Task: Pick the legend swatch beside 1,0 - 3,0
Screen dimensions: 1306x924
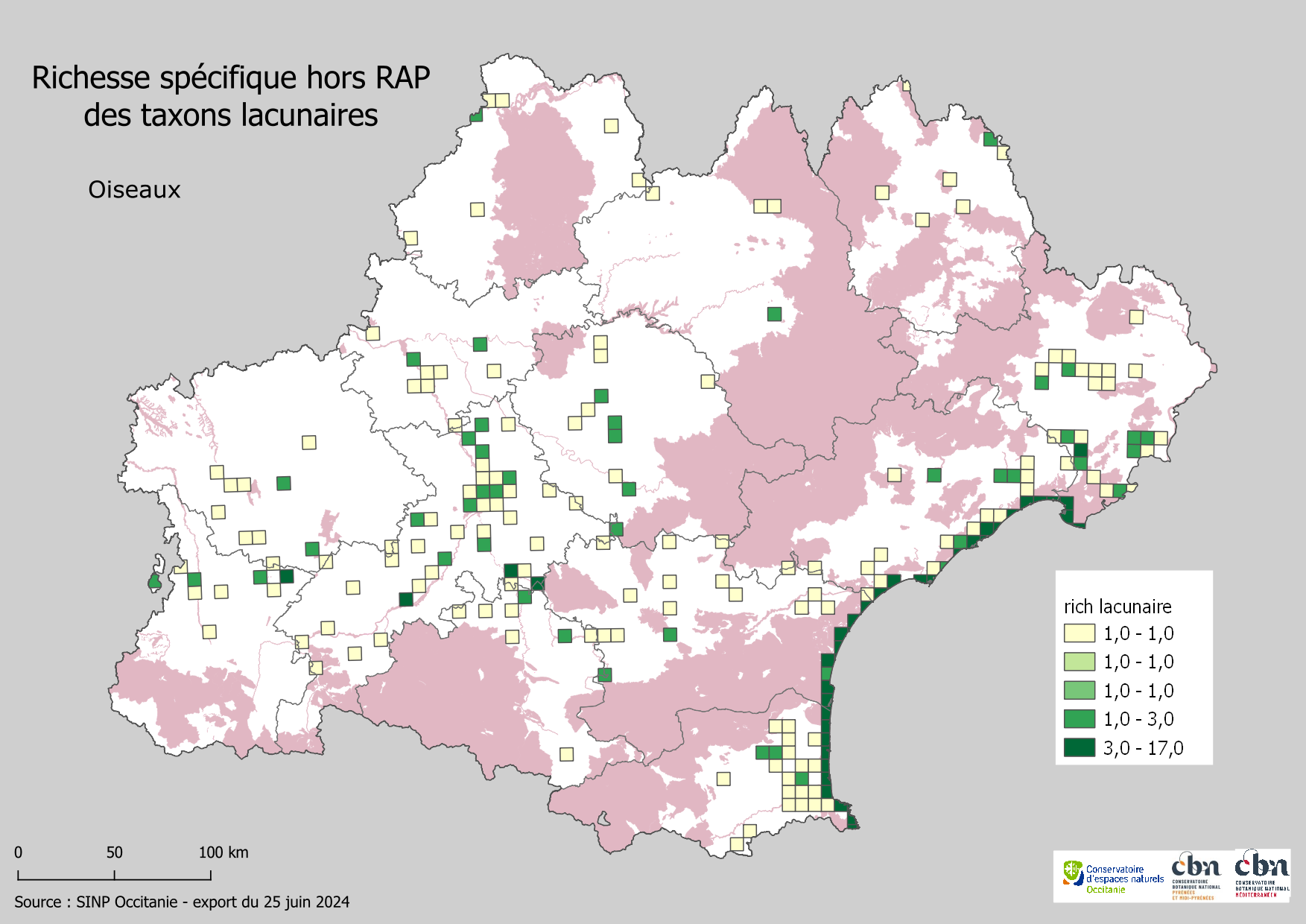Action: [1079, 719]
